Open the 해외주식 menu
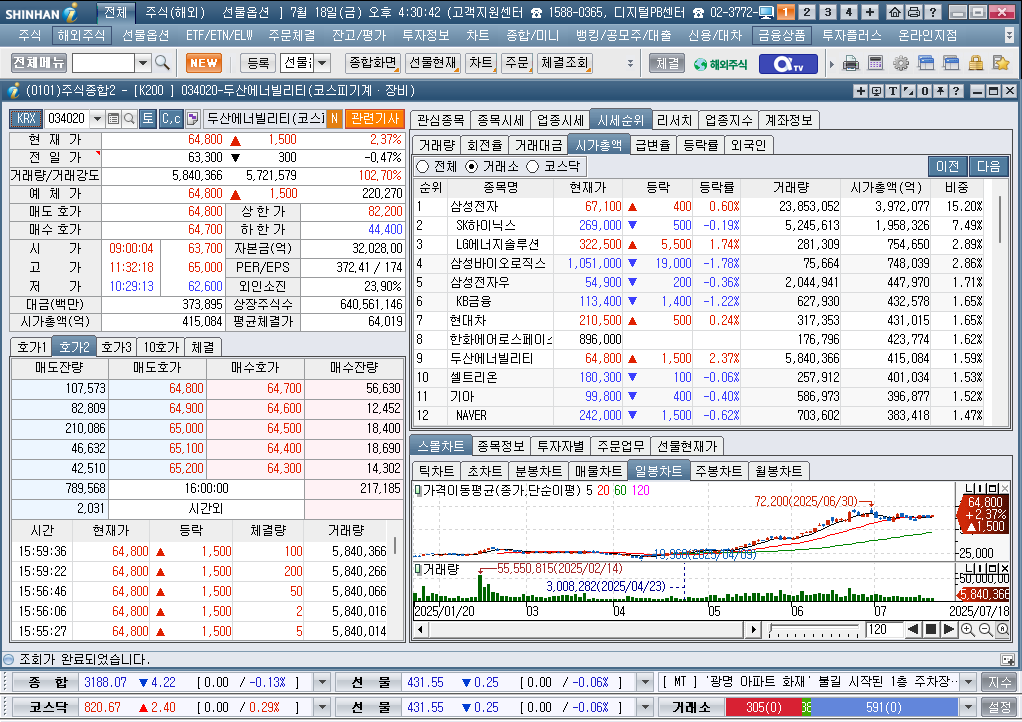 coord(81,35)
